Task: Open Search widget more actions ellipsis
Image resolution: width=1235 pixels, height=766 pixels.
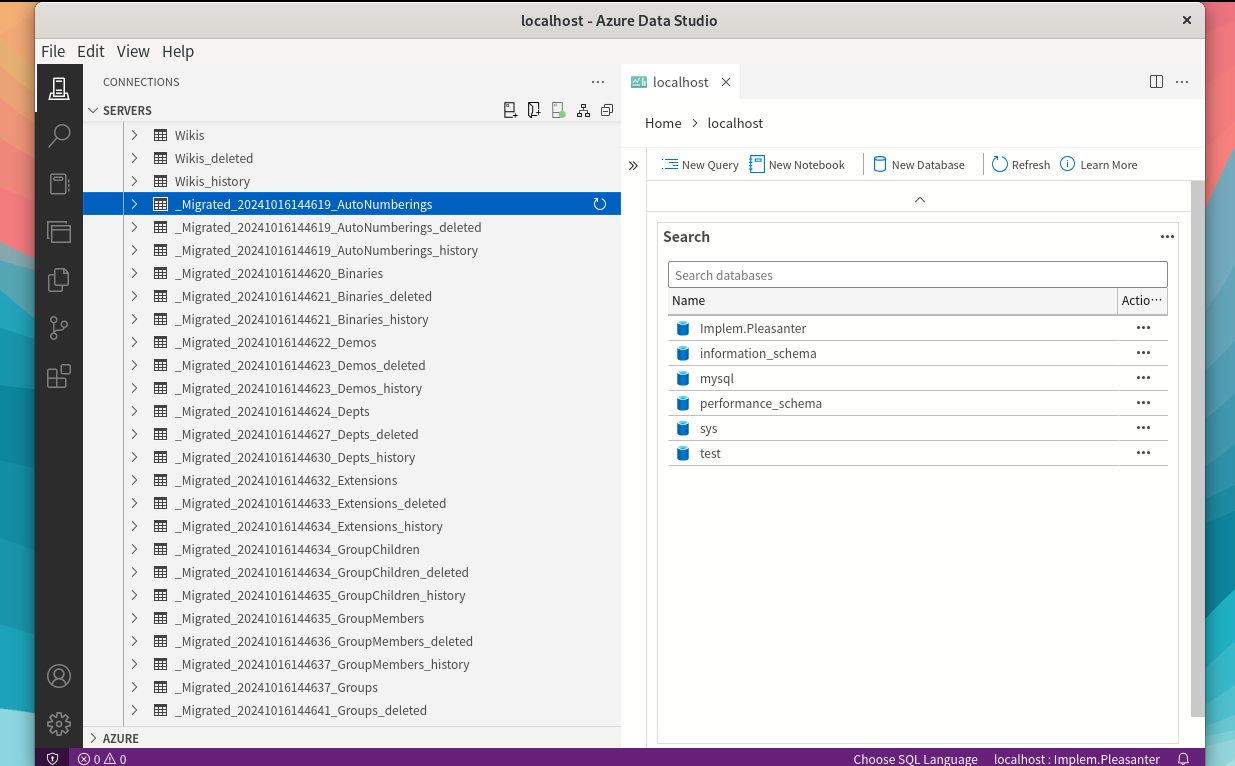Action: pos(1167,237)
